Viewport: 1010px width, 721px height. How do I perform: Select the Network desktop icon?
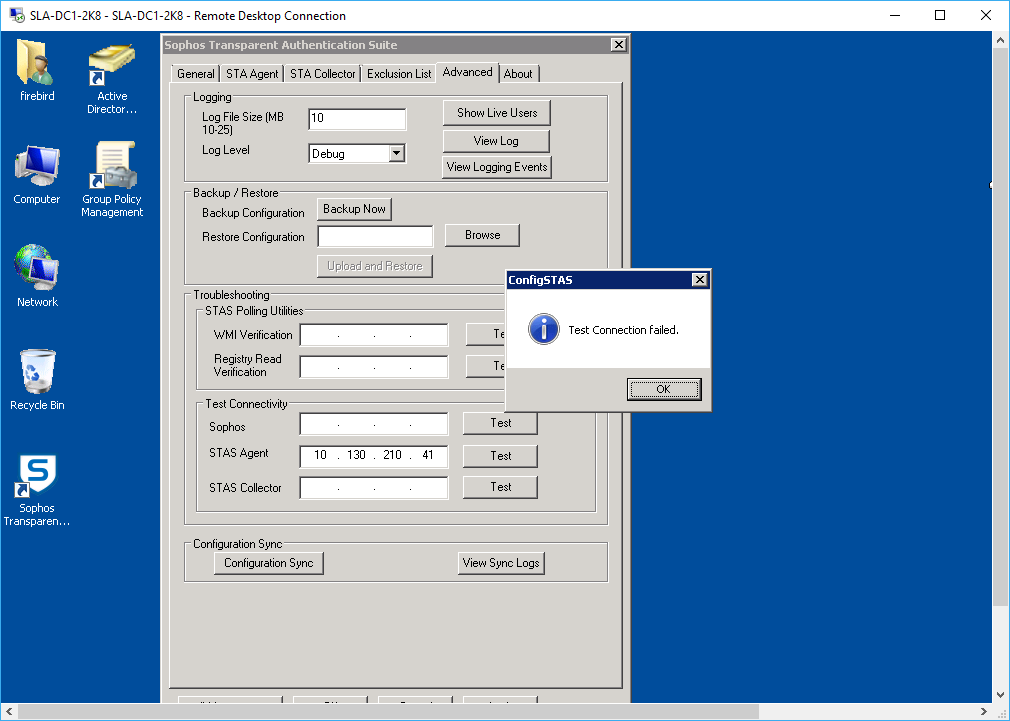coord(37,276)
